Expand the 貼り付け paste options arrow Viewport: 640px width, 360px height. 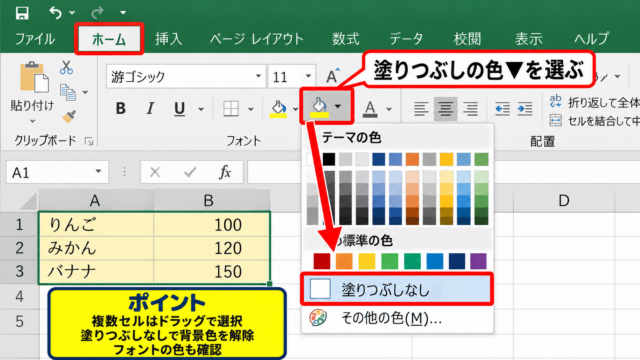32,121
